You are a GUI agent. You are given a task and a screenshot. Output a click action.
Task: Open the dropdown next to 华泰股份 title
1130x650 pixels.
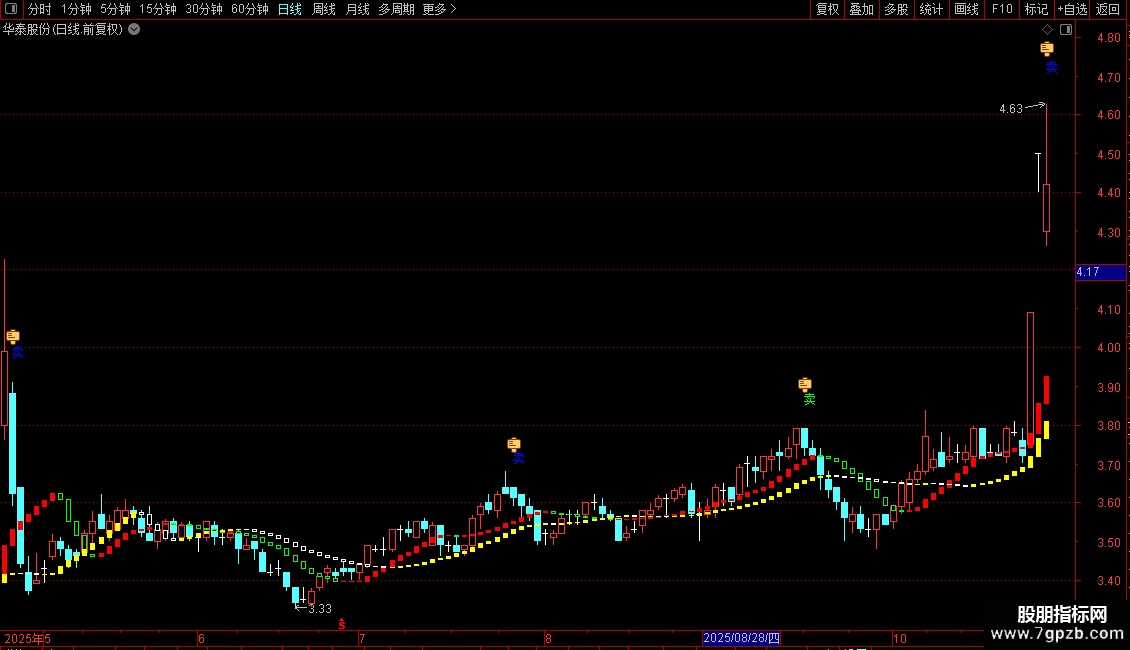pos(134,30)
